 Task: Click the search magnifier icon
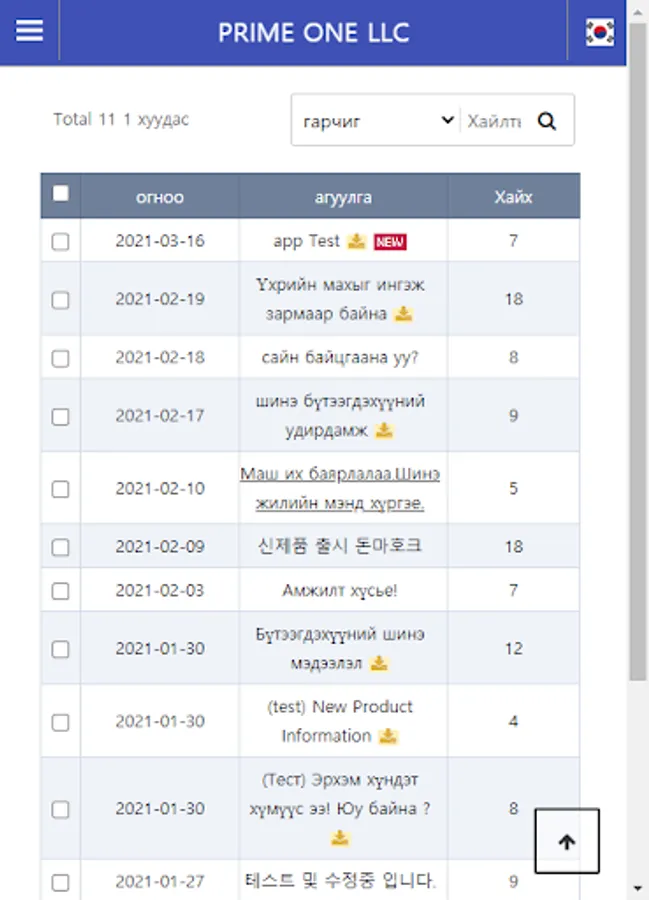point(547,121)
